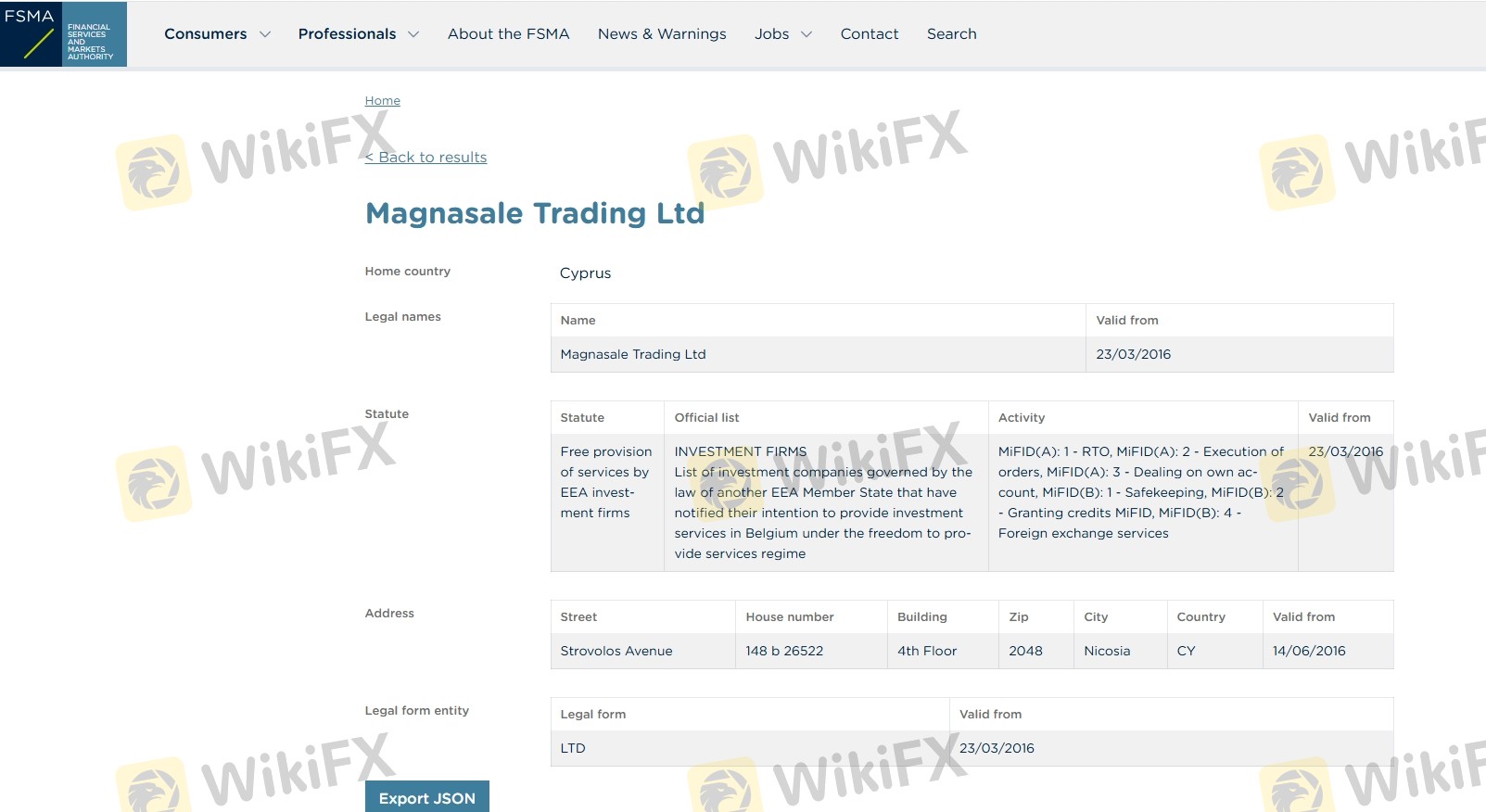Click statute valid from 23/03/2016 cell
The height and width of the screenshot is (812, 1486).
(1346, 502)
